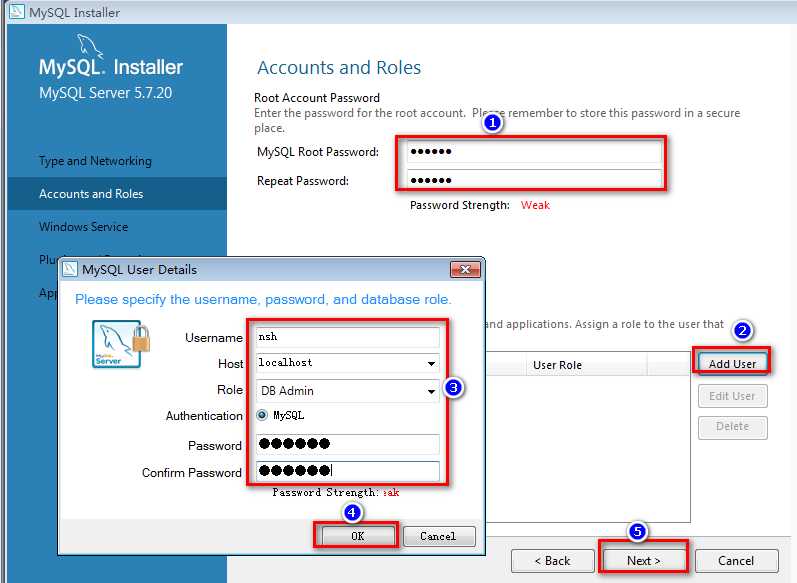The height and width of the screenshot is (583, 797).
Task: Click the MySQL User Details dialog title icon
Action: (69, 269)
